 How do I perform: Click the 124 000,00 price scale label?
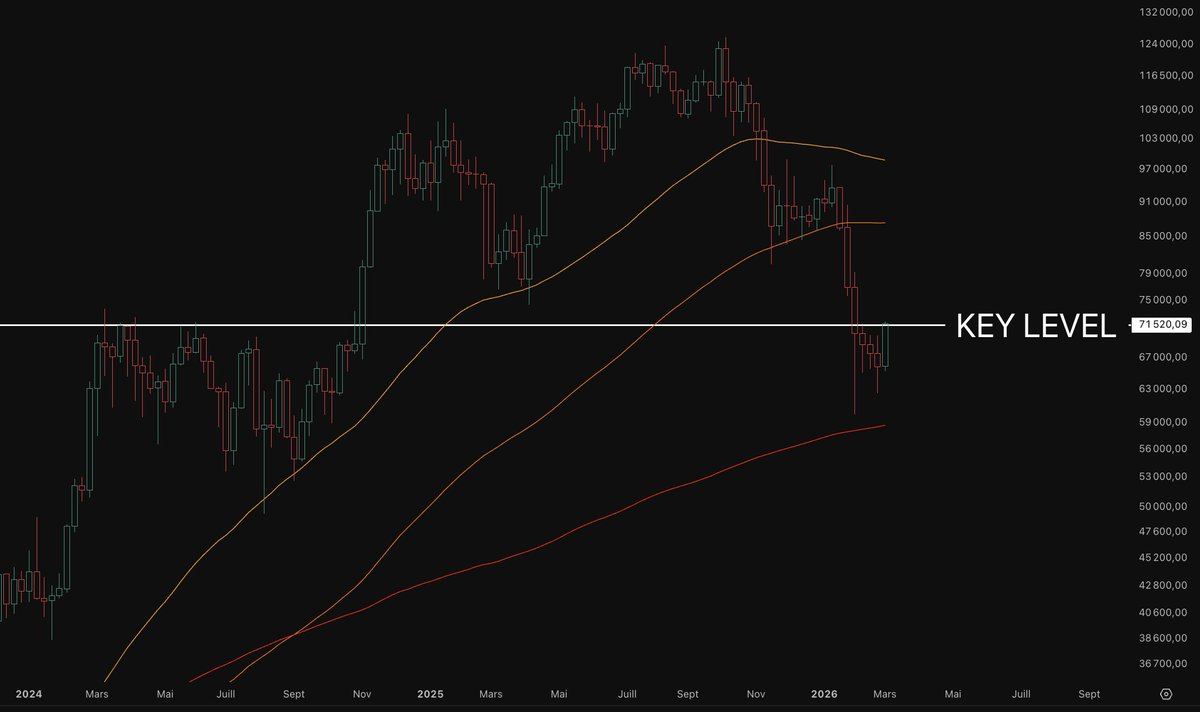[x=1164, y=44]
